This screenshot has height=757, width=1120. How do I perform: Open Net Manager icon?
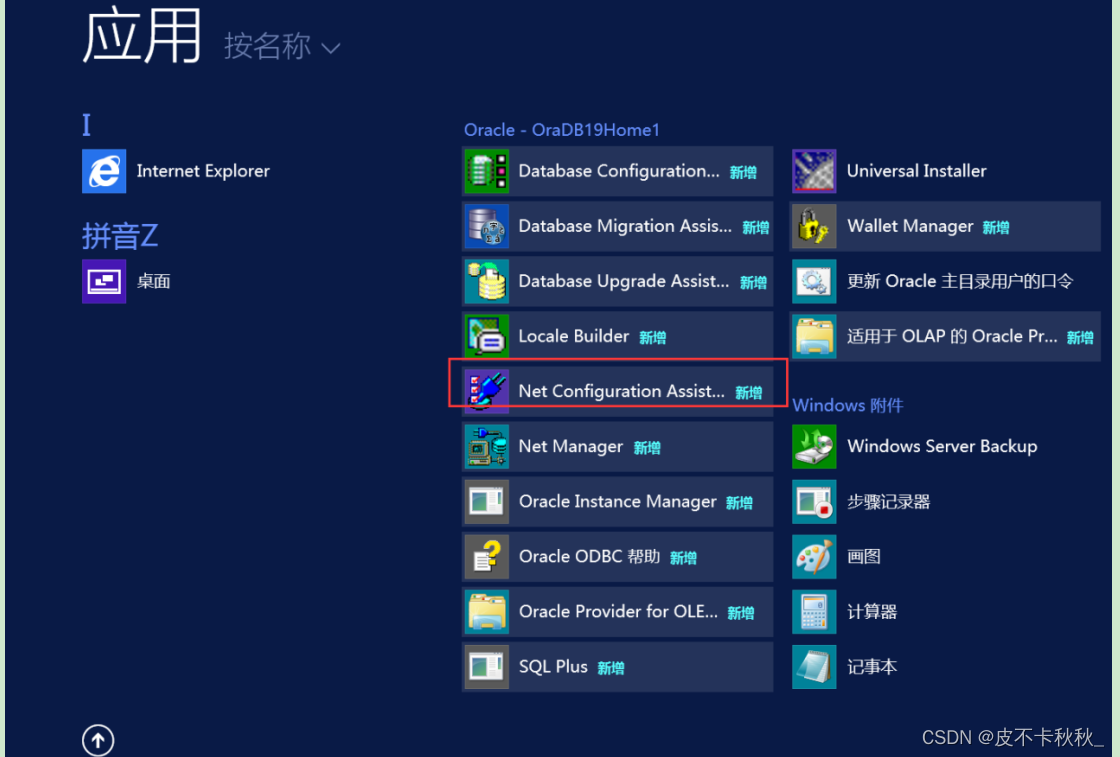[487, 446]
